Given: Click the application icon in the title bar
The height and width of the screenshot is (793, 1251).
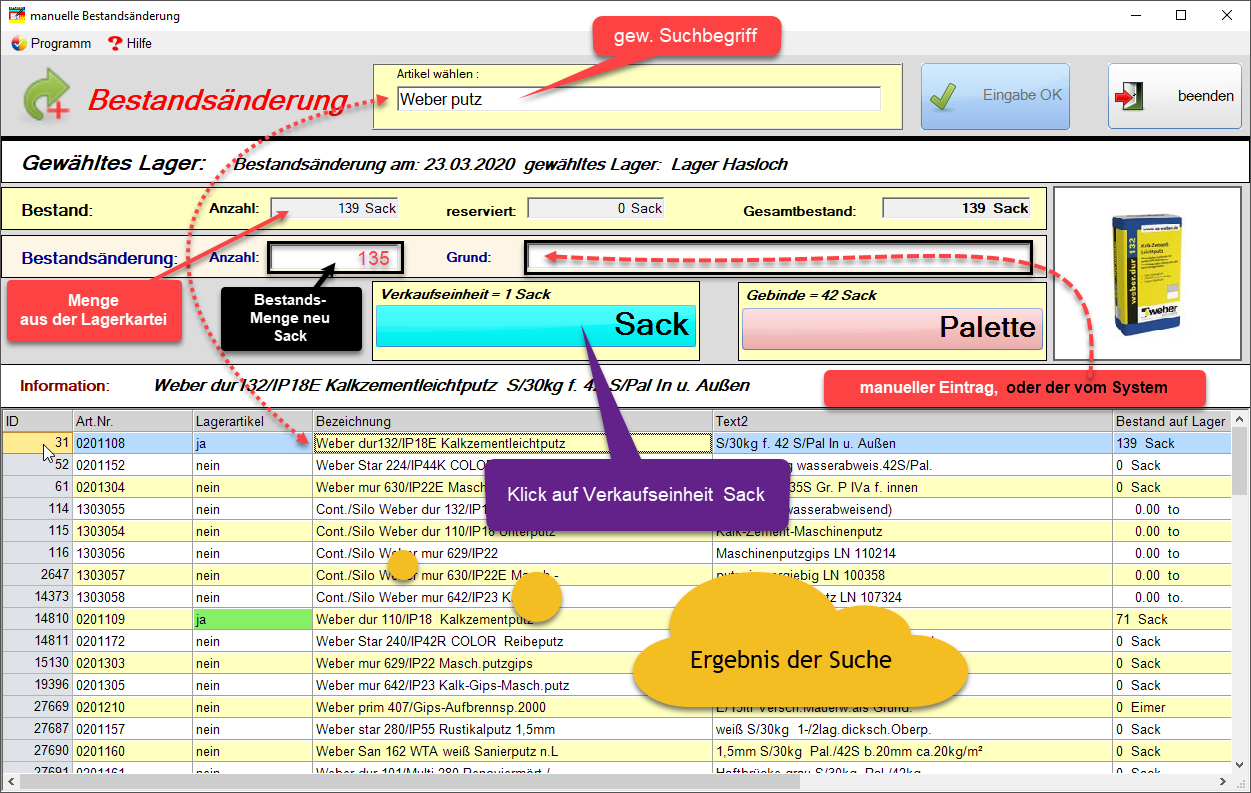Looking at the screenshot, I should click(15, 15).
